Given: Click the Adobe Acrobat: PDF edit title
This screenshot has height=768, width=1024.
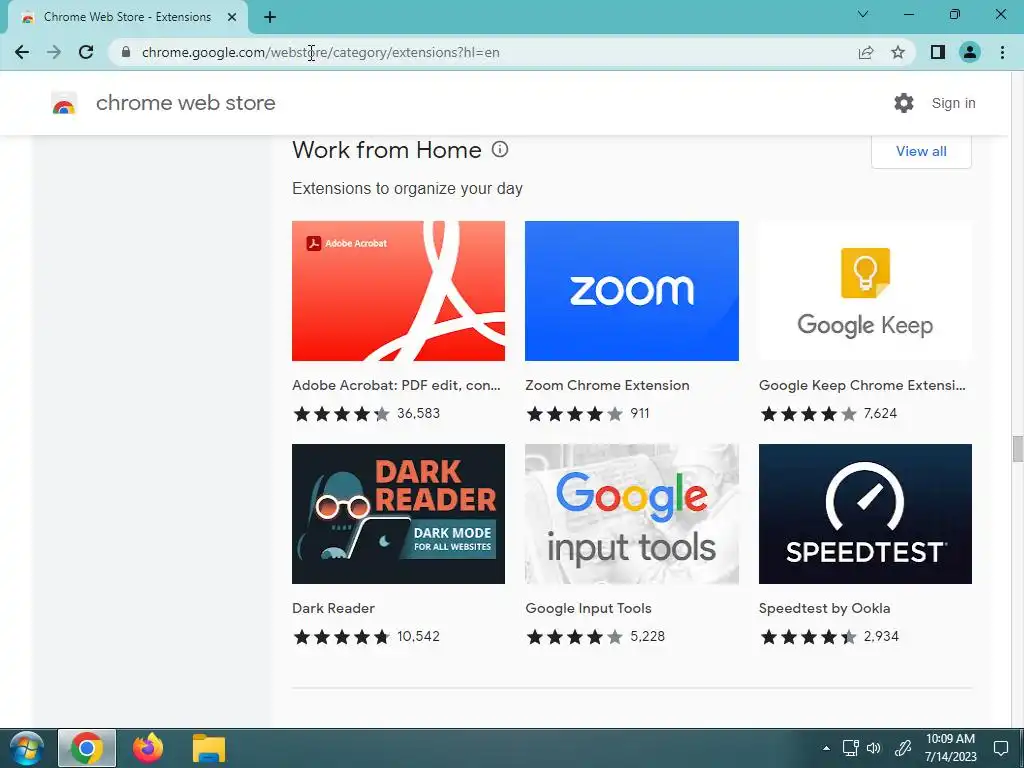Looking at the screenshot, I should pos(396,385).
